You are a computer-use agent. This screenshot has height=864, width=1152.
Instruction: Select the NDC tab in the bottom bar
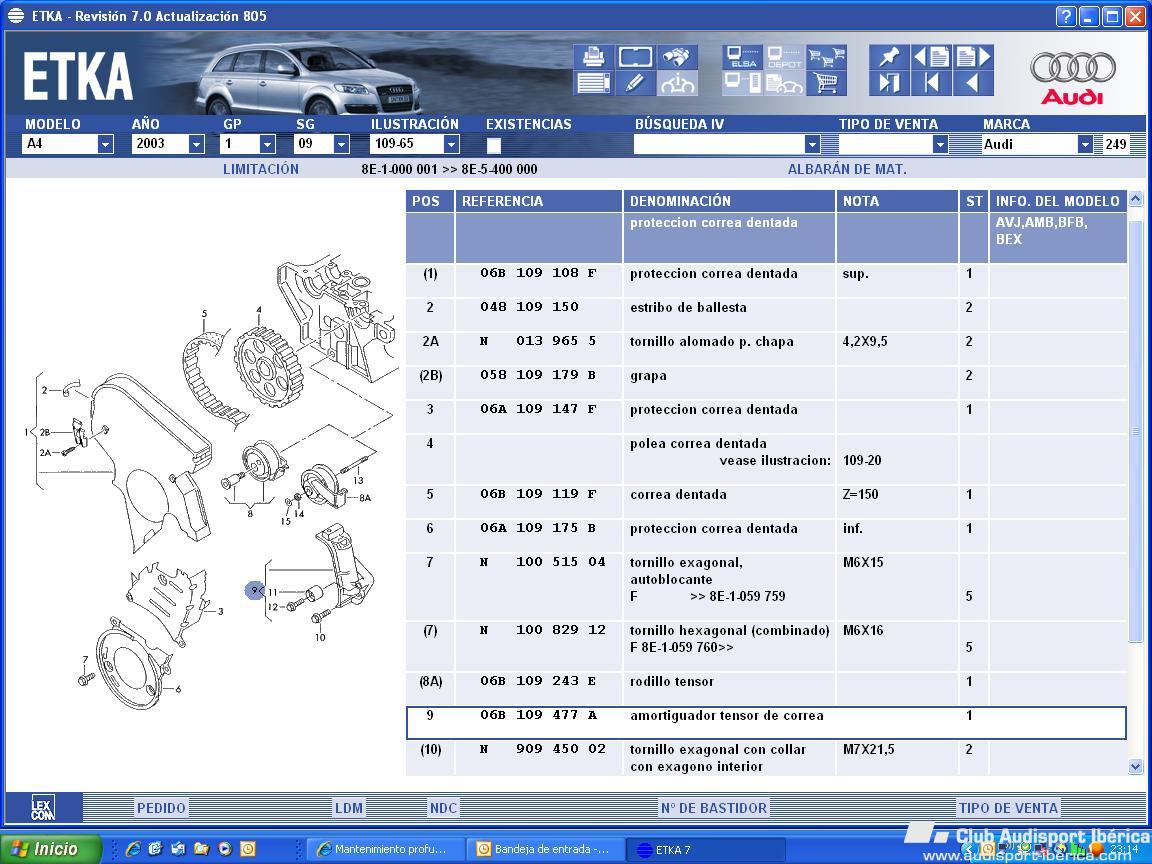coord(443,808)
